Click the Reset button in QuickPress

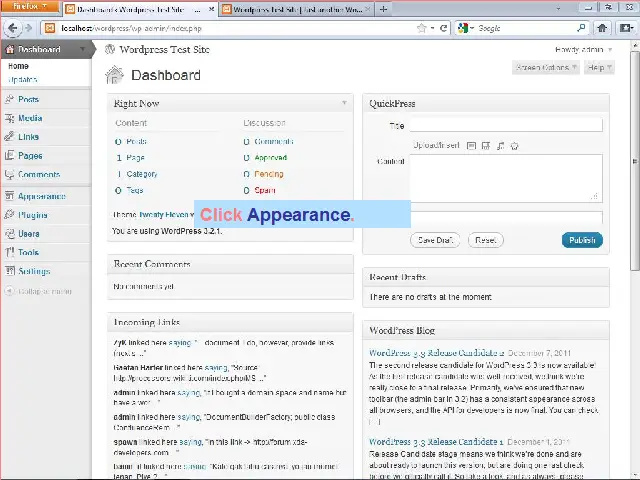[x=486, y=240]
